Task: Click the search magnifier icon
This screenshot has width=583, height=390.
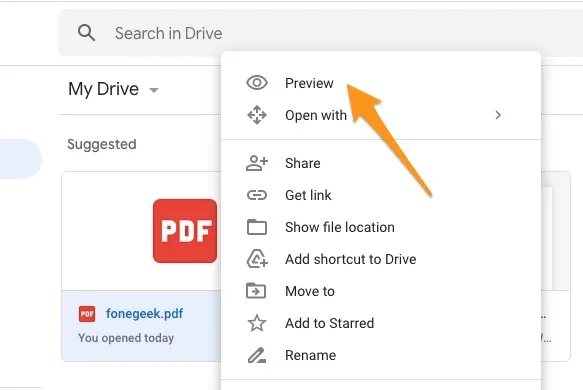Action: [86, 33]
